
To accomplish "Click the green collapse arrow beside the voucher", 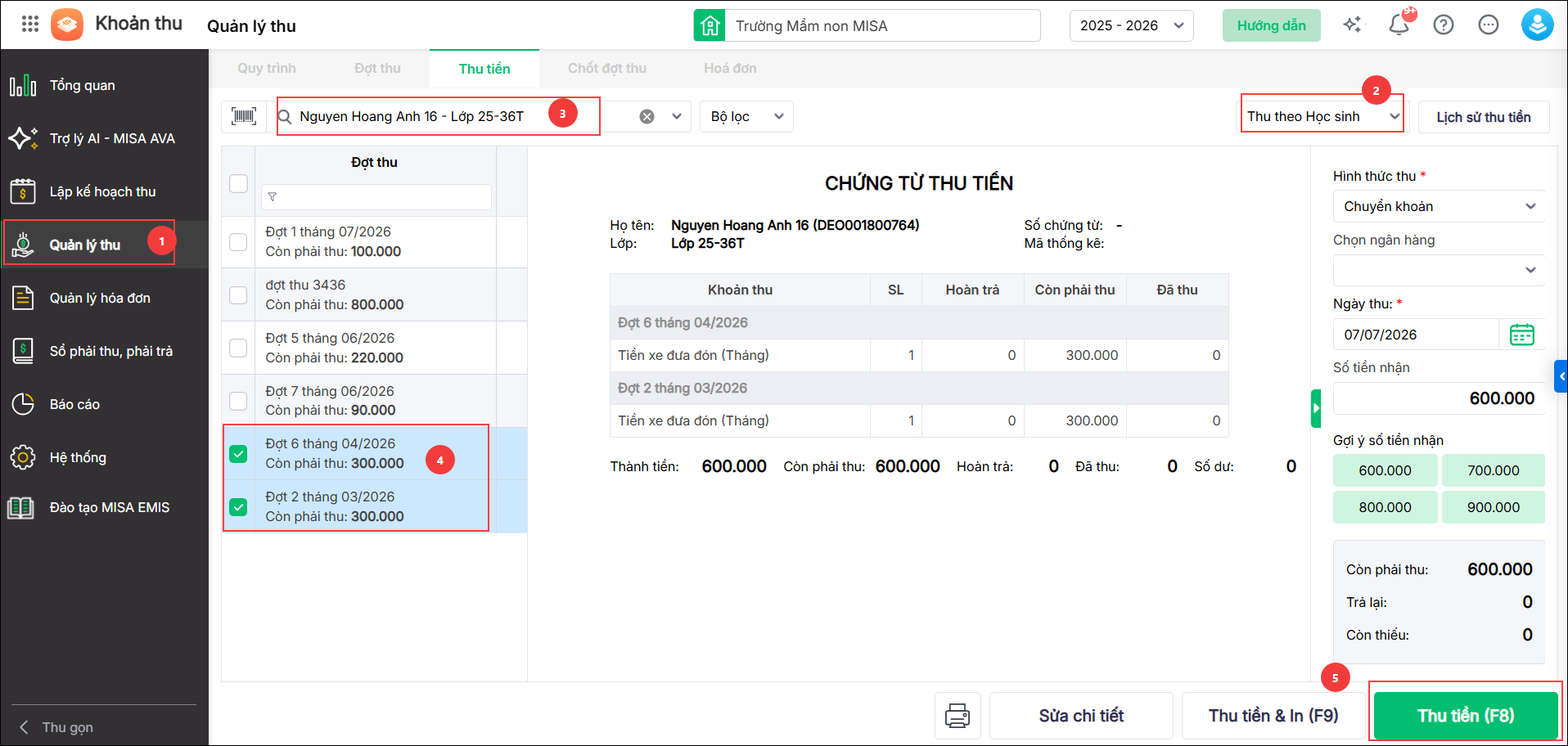I will 1316,408.
